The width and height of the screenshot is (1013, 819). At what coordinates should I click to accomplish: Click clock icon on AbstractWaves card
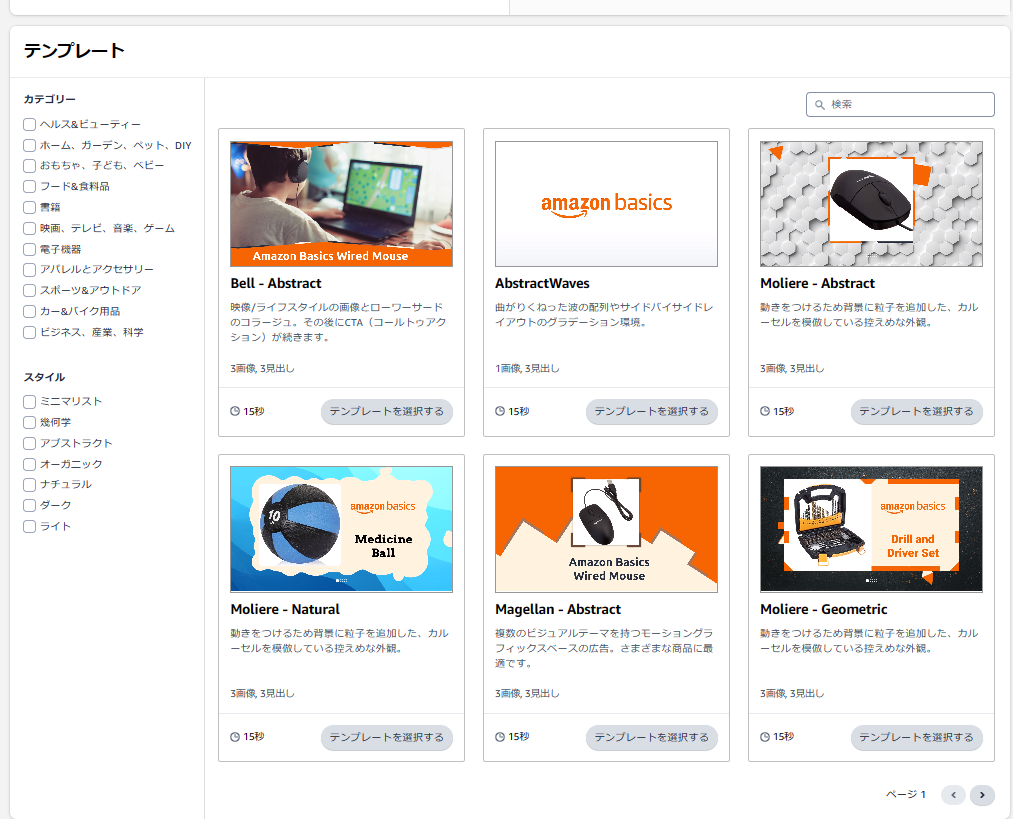point(500,411)
